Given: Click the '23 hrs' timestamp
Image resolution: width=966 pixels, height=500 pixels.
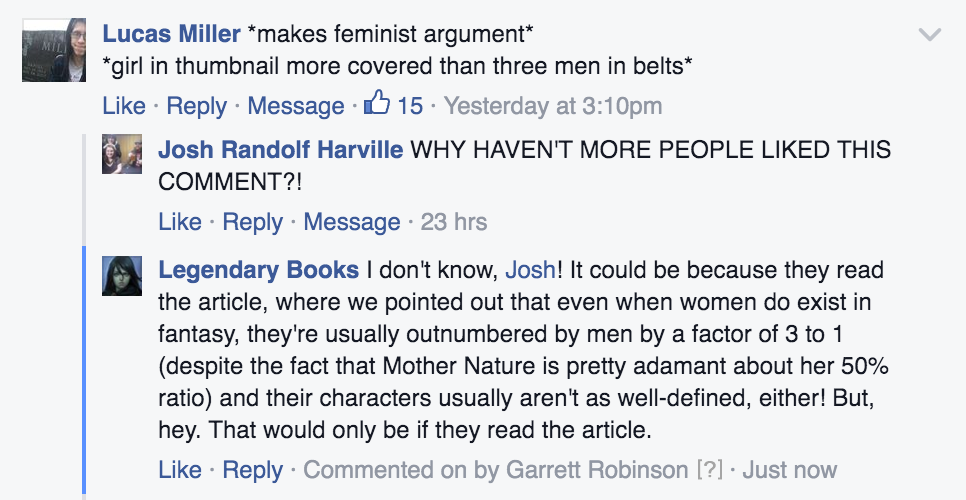Looking at the screenshot, I should coord(454,221).
